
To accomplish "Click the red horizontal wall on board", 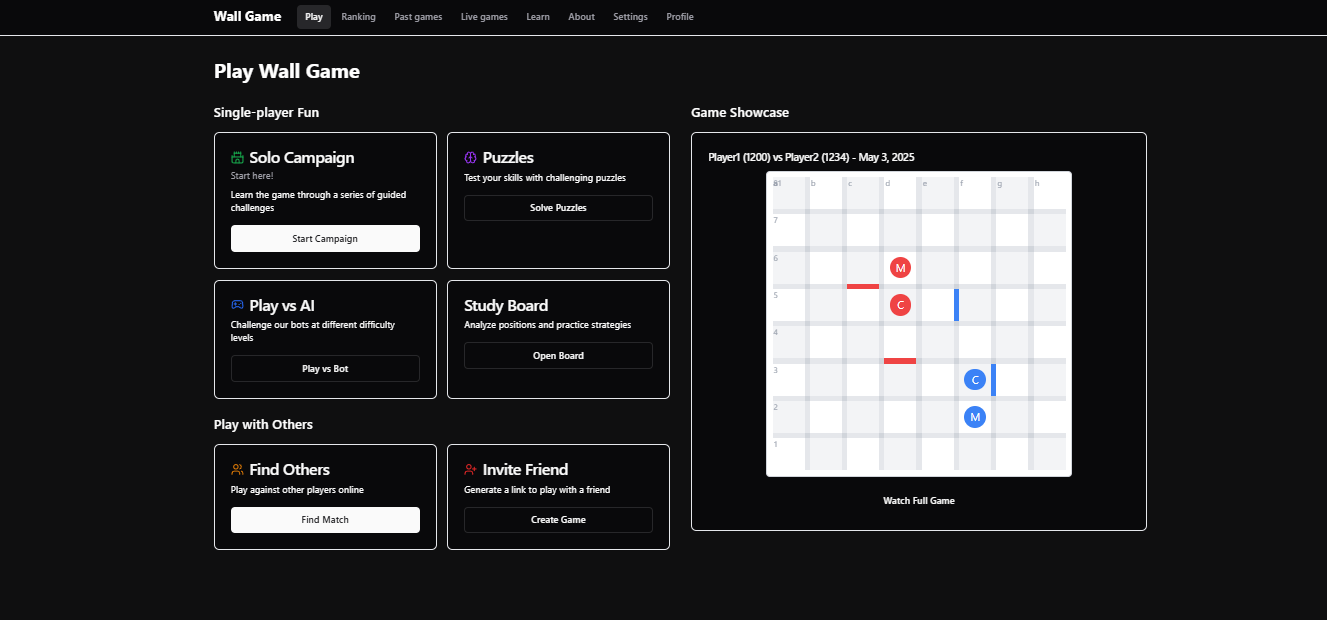I will coord(863,287).
